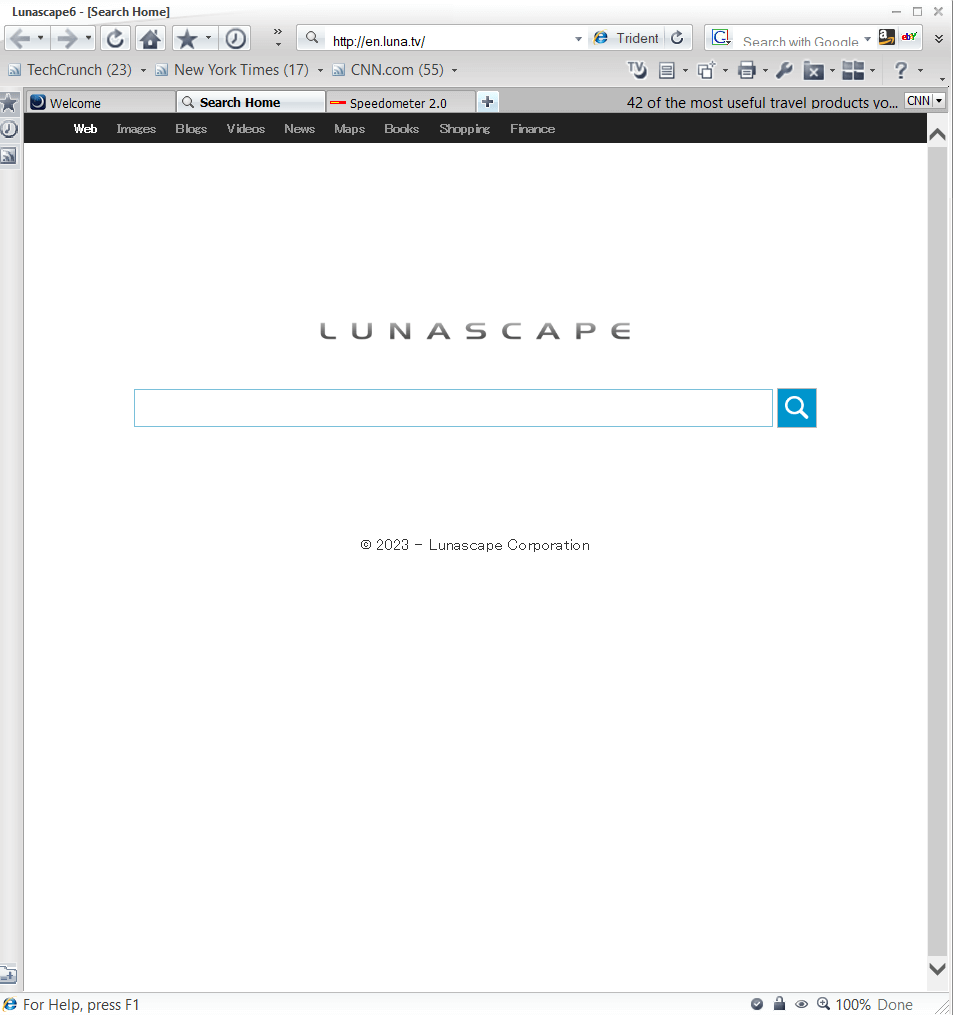This screenshot has width=953, height=1015.
Task: Click the security checkmark status icon
Action: [x=757, y=1004]
